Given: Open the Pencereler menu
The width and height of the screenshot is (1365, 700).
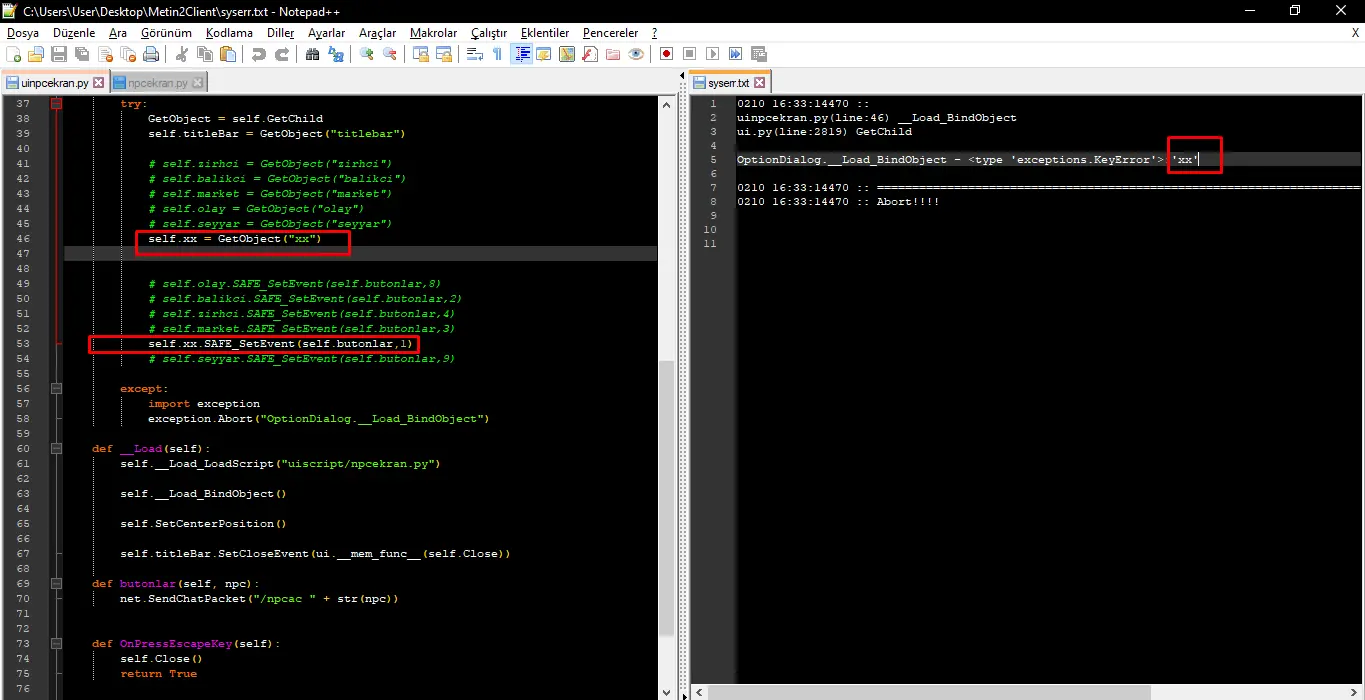Looking at the screenshot, I should (x=609, y=33).
